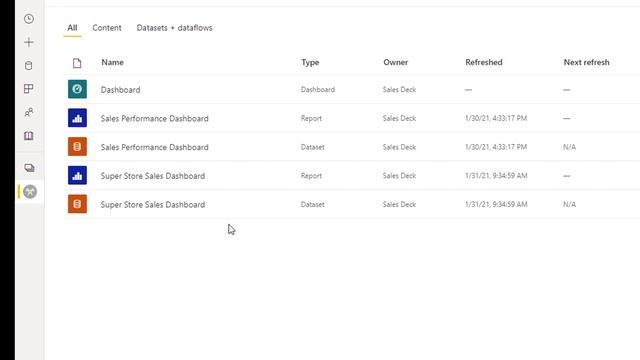Open Sales Performance Dashboard dataset name

(155, 147)
